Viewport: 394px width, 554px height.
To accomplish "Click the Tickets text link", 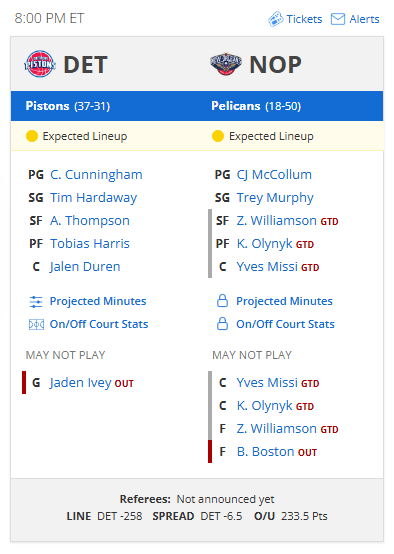I will pyautogui.click(x=304, y=19).
